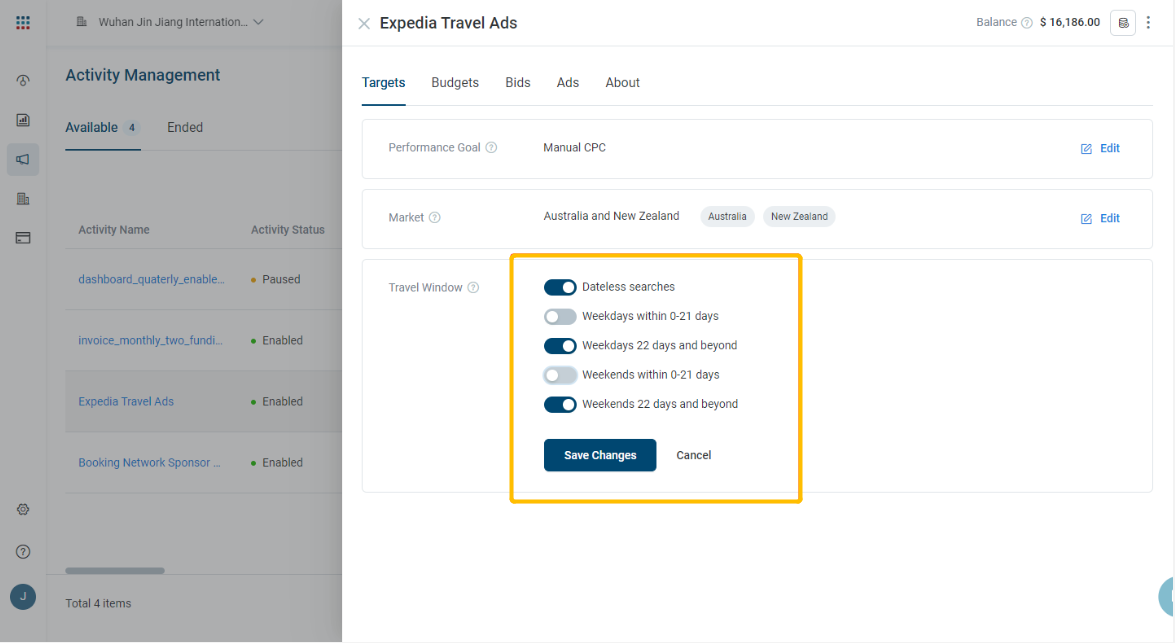The image size is (1175, 643).
Task: Click the Cancel button
Action: click(694, 455)
